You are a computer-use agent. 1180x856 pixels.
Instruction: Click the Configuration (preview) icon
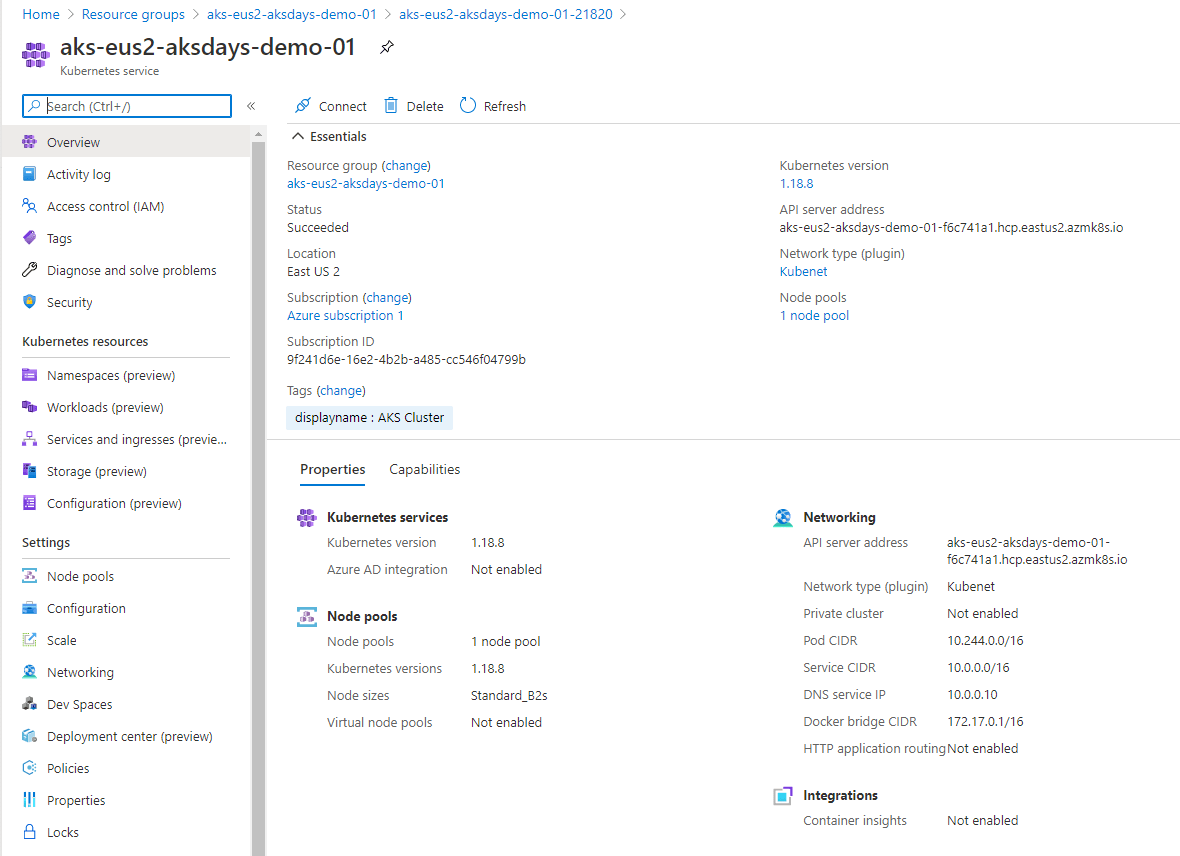click(x=29, y=503)
